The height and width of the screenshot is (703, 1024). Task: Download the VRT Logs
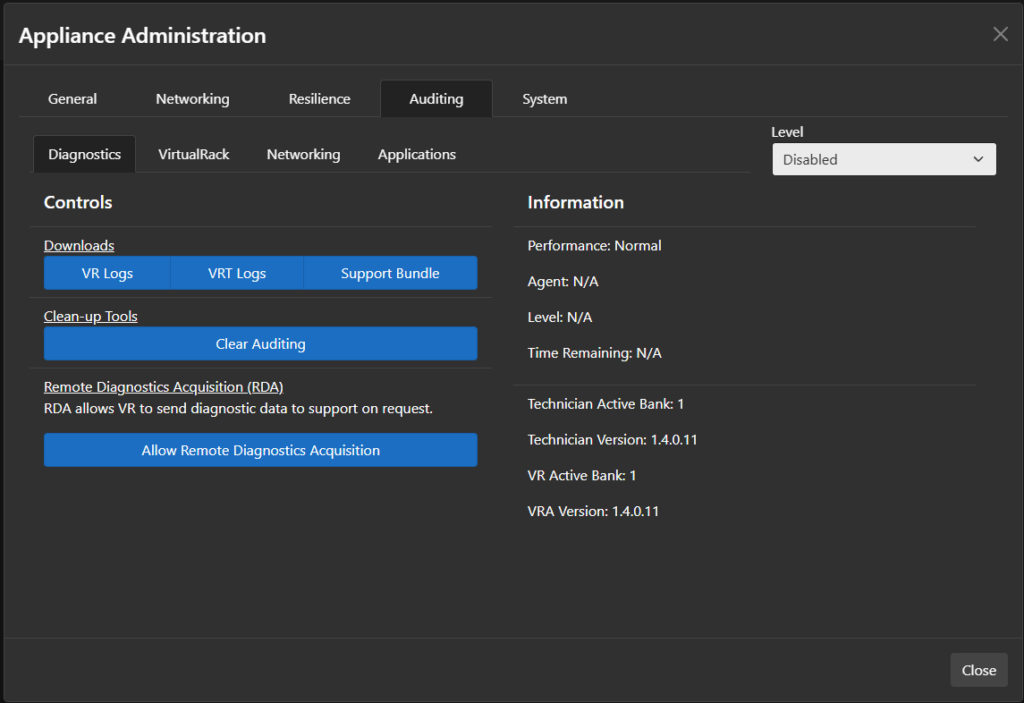coord(236,273)
